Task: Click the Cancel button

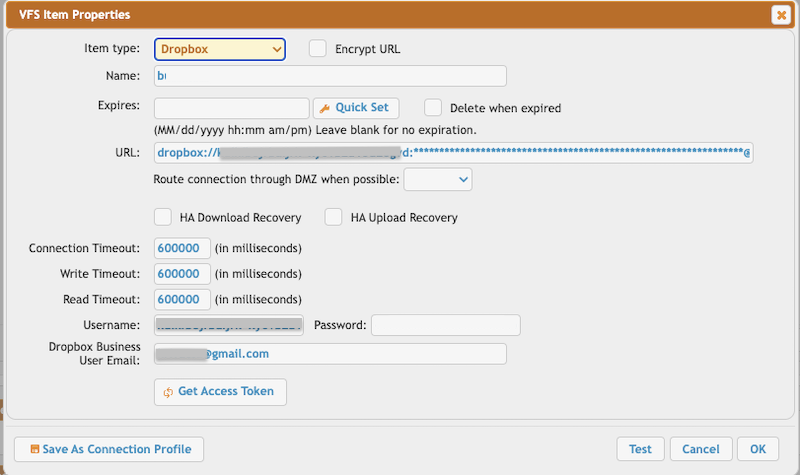Action: (701, 449)
